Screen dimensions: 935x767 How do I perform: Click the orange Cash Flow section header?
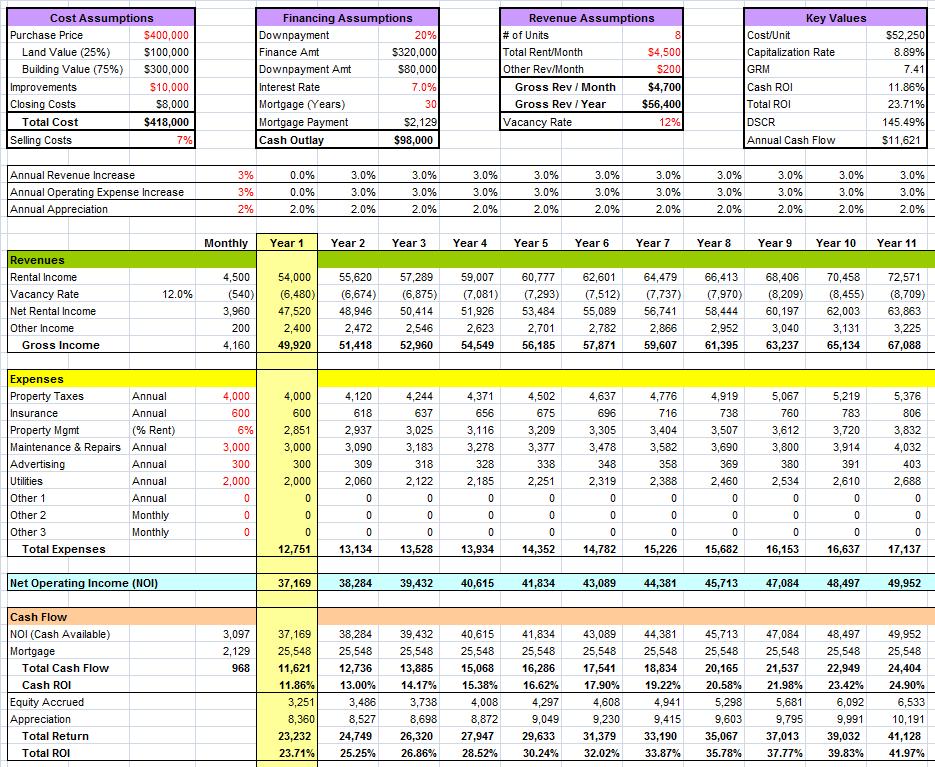(x=38, y=617)
